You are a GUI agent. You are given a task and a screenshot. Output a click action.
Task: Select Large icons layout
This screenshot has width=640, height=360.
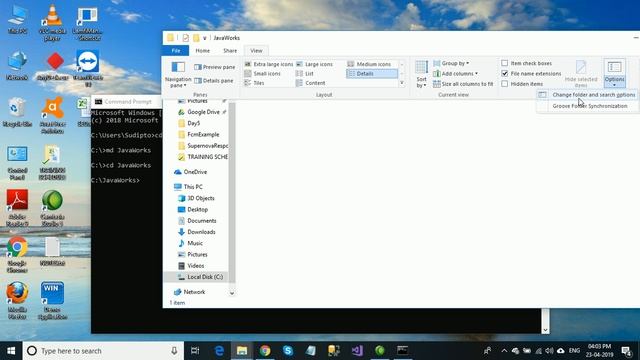(x=314, y=64)
